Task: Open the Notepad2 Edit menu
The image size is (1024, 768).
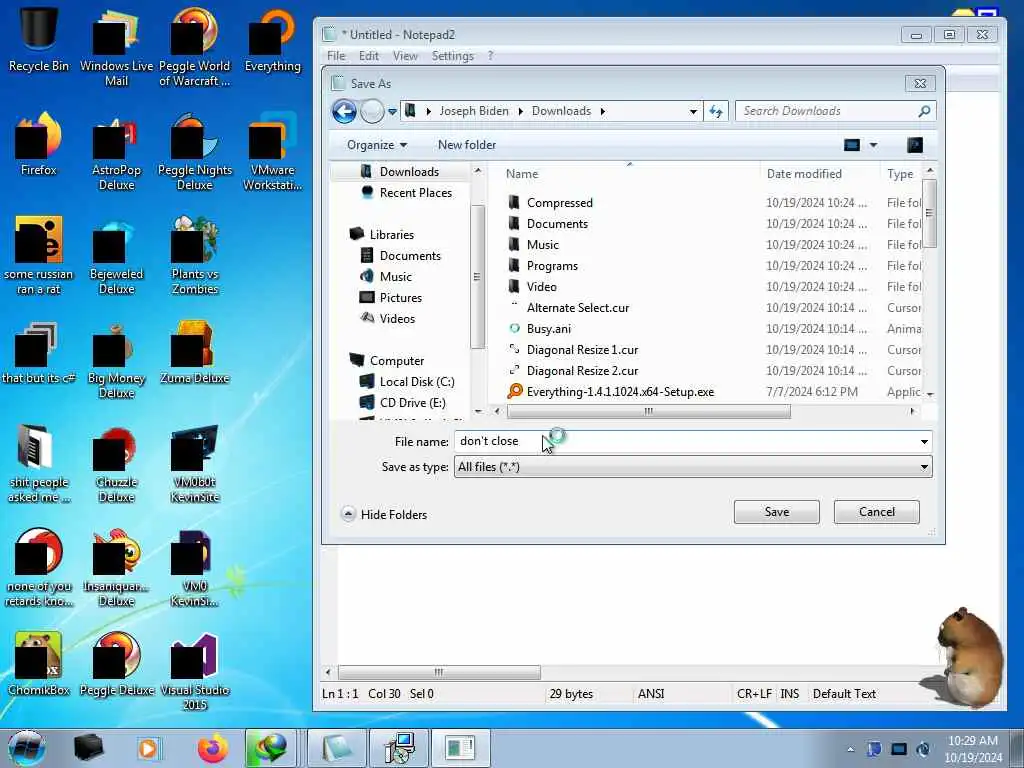Action: (x=369, y=56)
